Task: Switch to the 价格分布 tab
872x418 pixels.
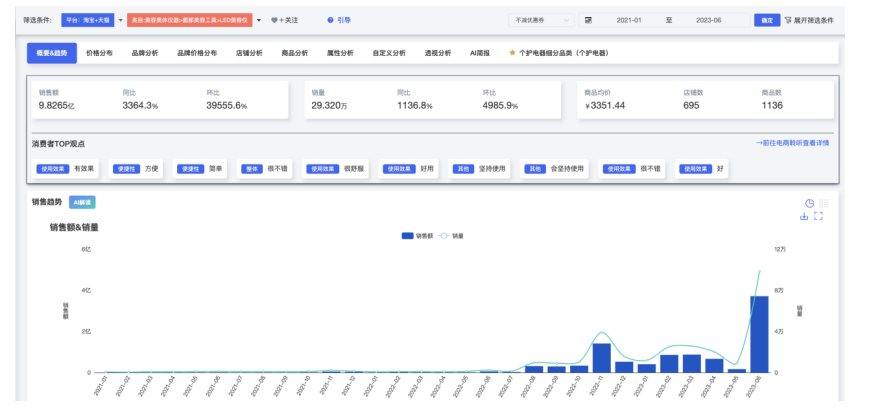Action: (100, 53)
